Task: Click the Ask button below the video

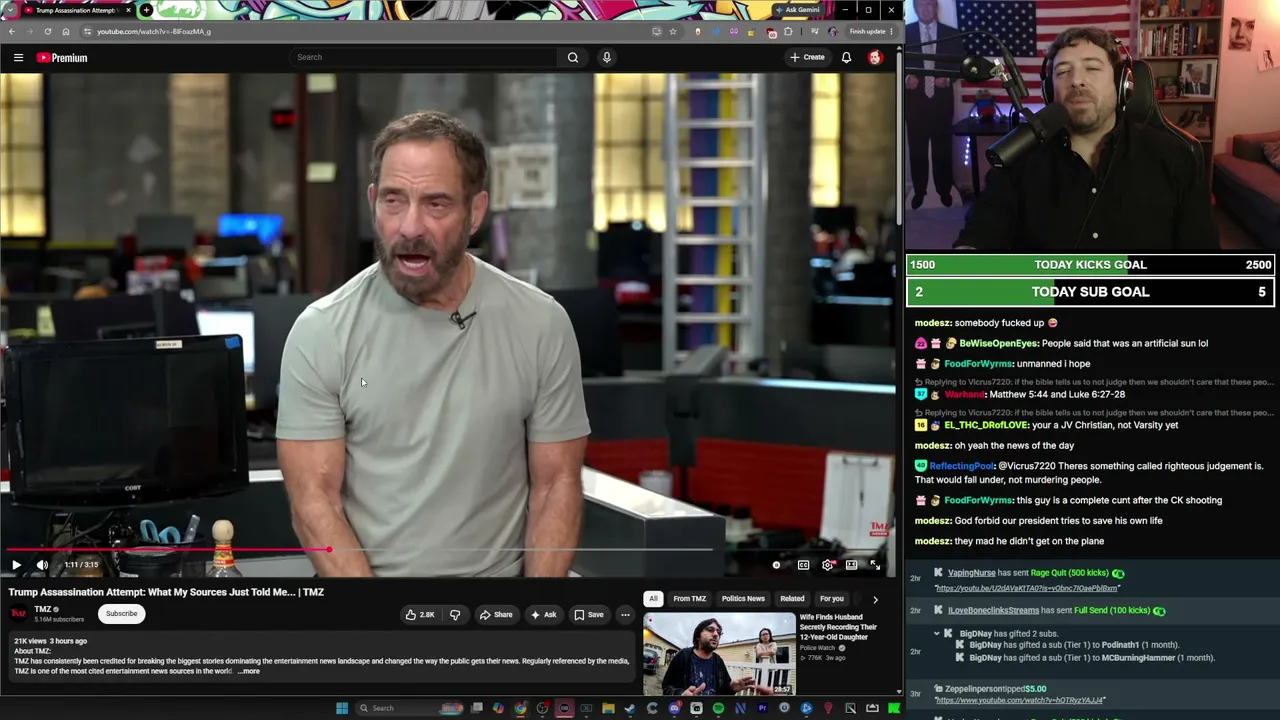Action: click(x=544, y=615)
